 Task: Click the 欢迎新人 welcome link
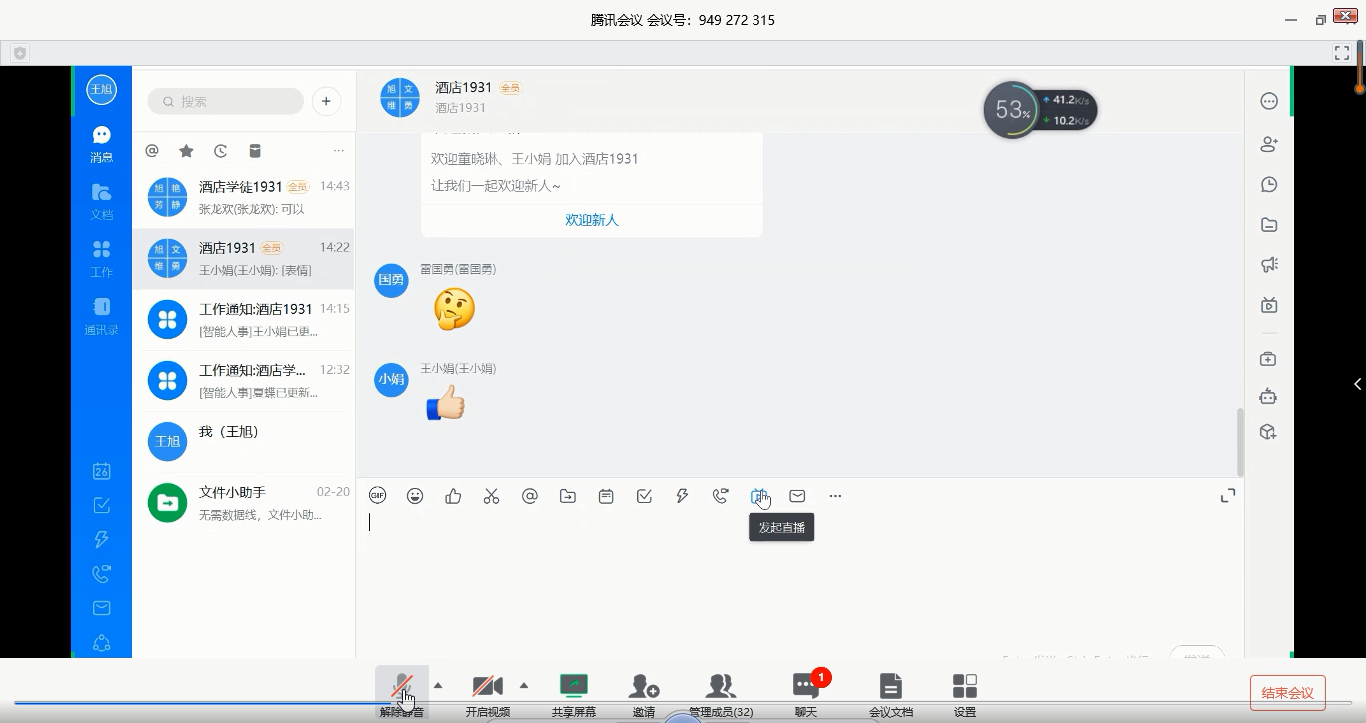[591, 220]
